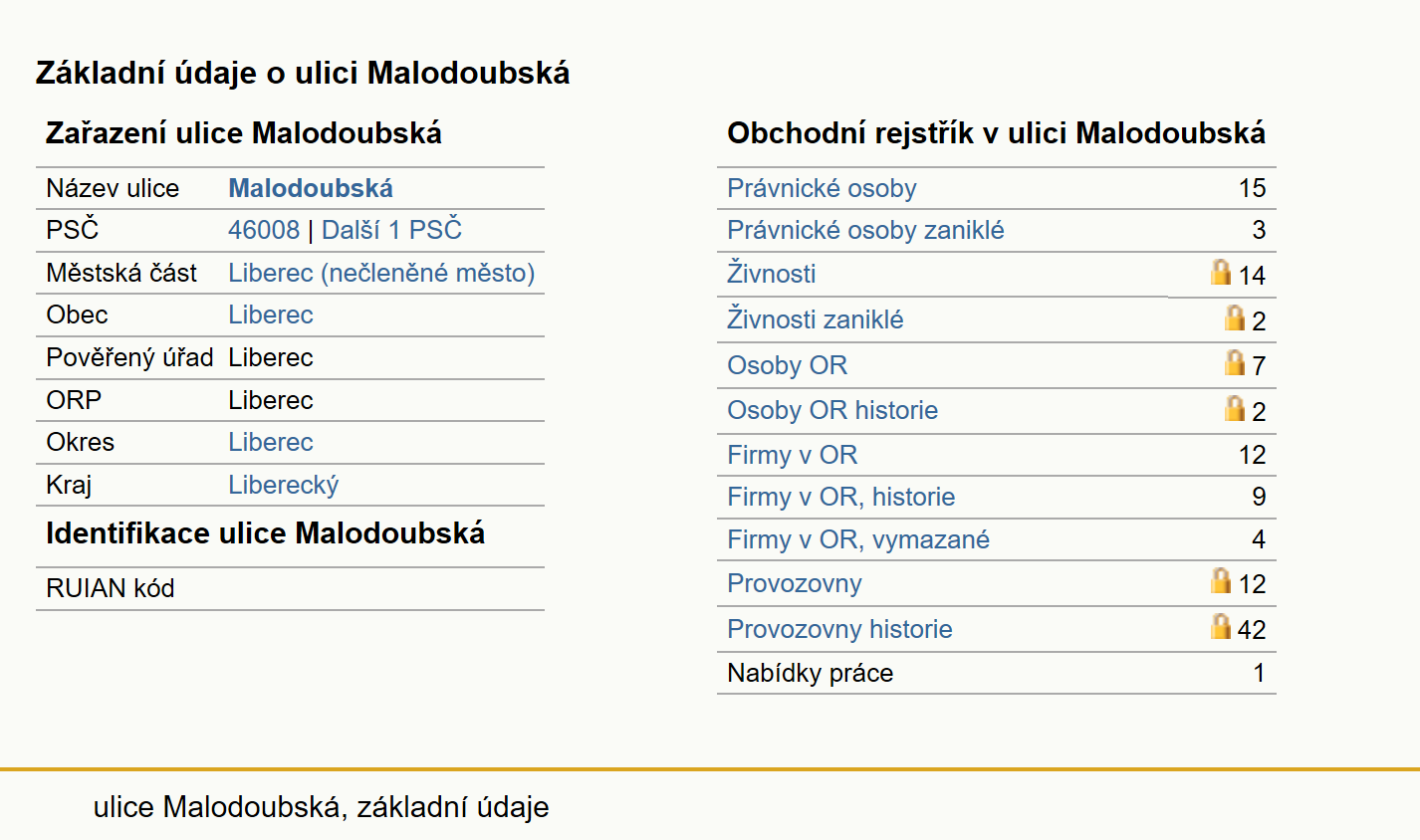
Task: Select the Okres Liberec link
Action: coord(271,442)
